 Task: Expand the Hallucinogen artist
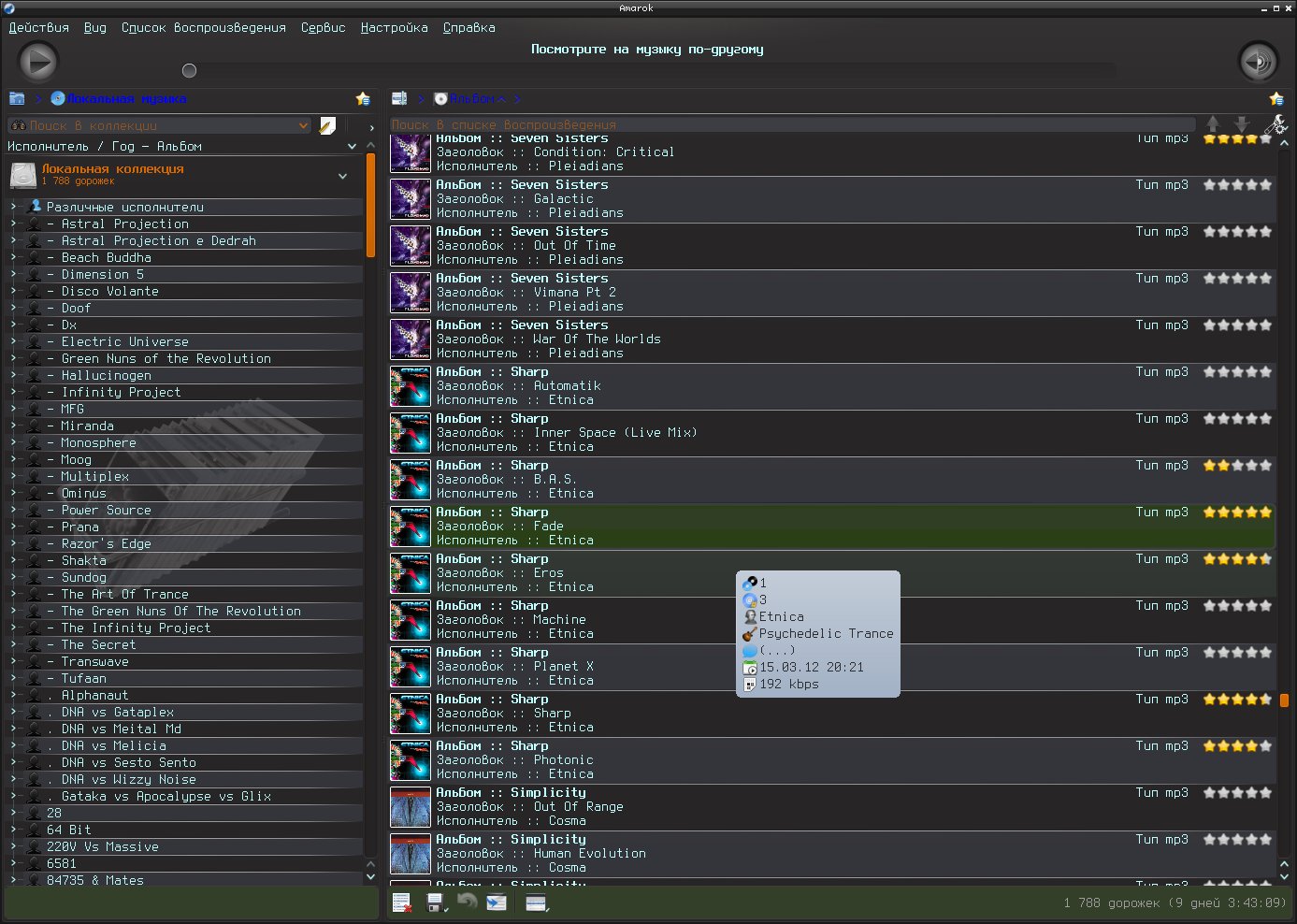click(13, 375)
